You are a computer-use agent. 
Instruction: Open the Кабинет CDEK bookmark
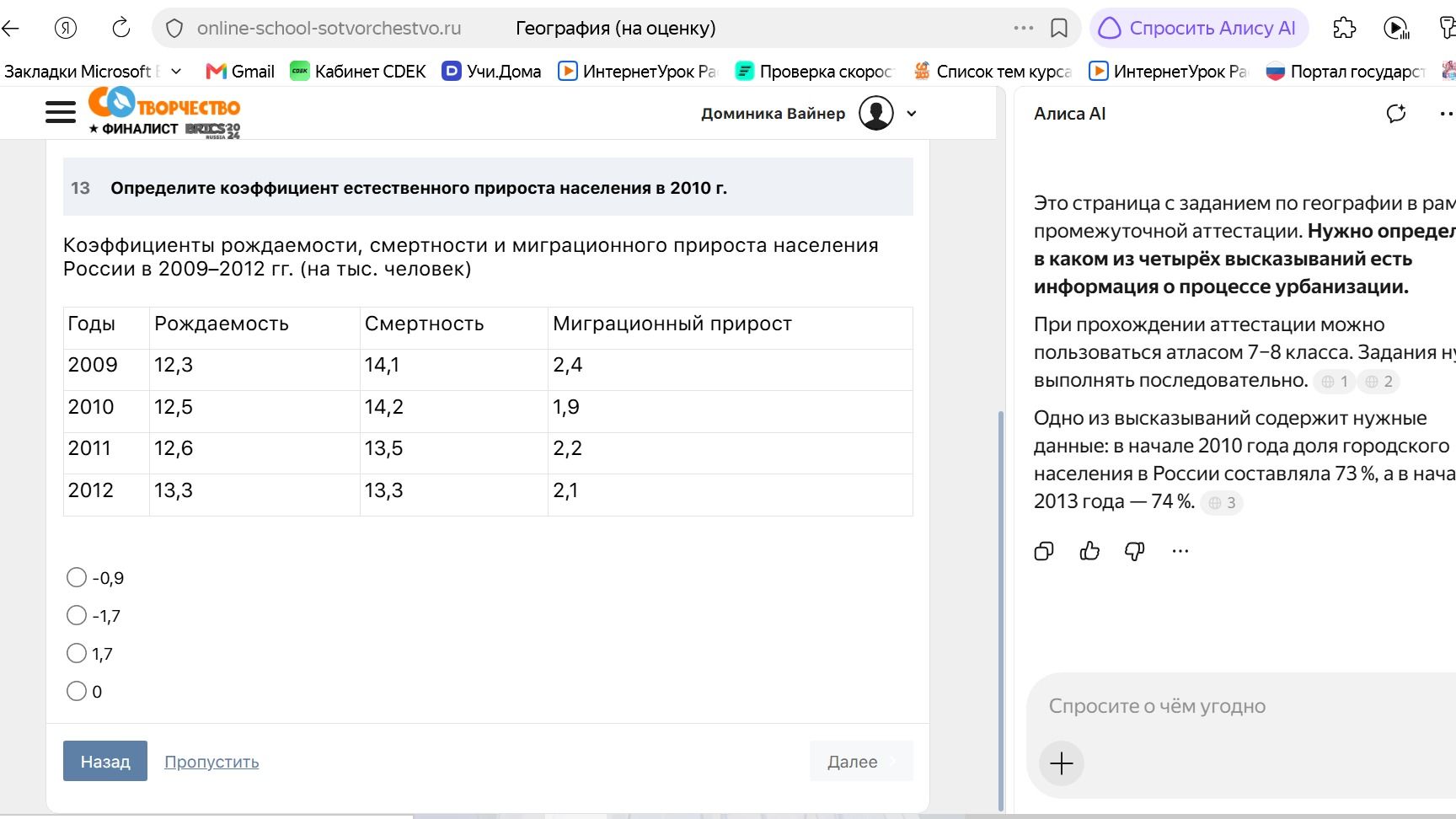[x=359, y=72]
